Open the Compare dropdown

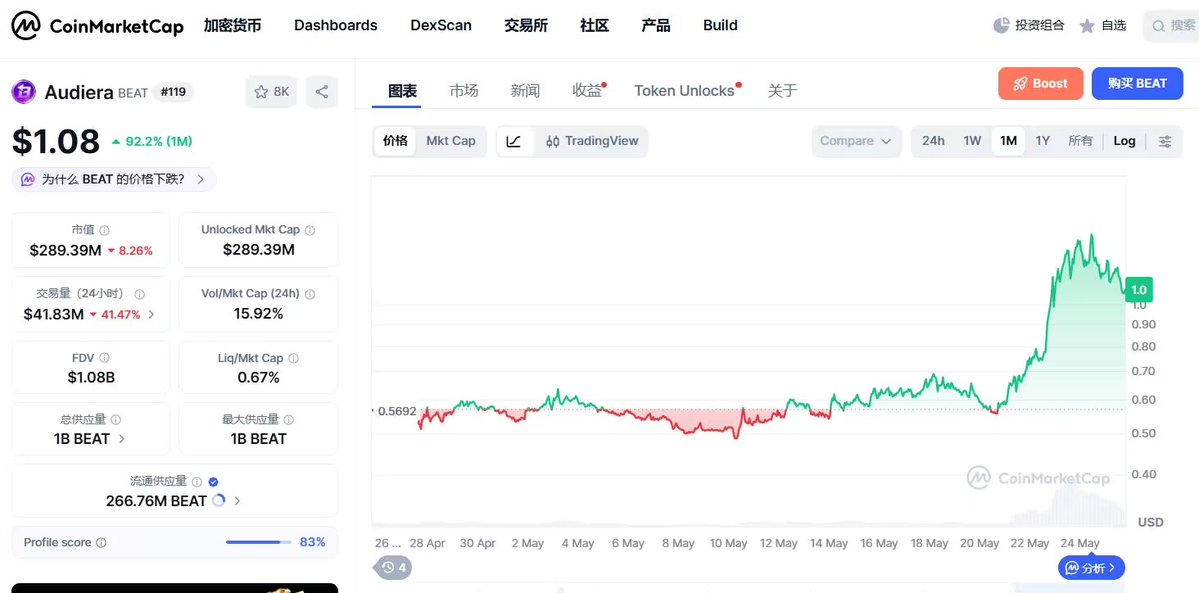[x=856, y=142]
